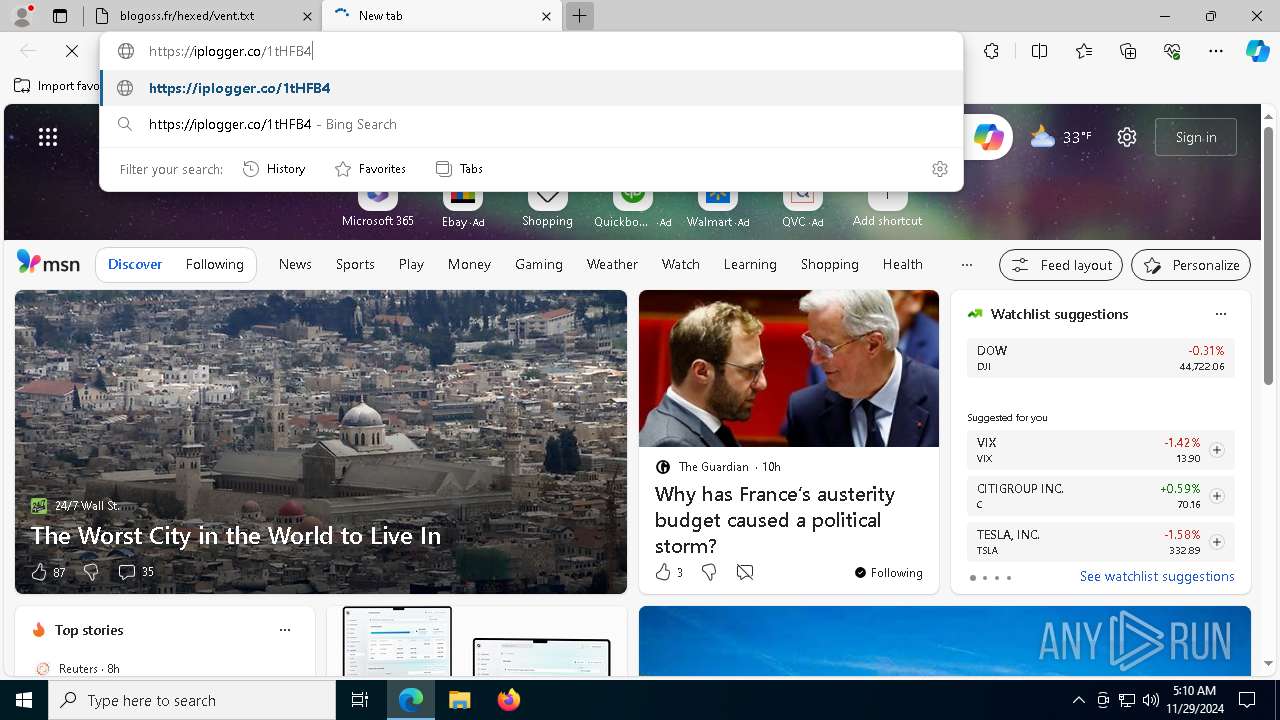This screenshot has height=720, width=1280.
Task: Click into the address bar text
Action: pyautogui.click(x=231, y=51)
